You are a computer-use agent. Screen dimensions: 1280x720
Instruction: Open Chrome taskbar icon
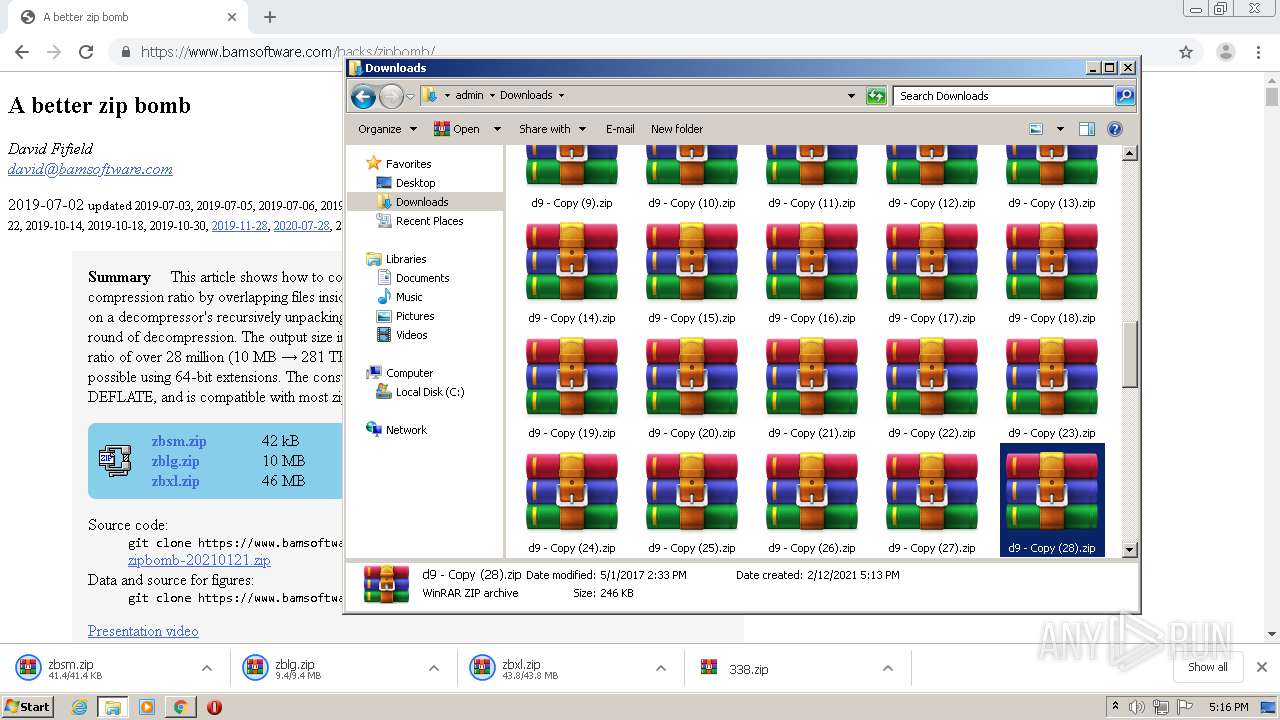coord(180,707)
